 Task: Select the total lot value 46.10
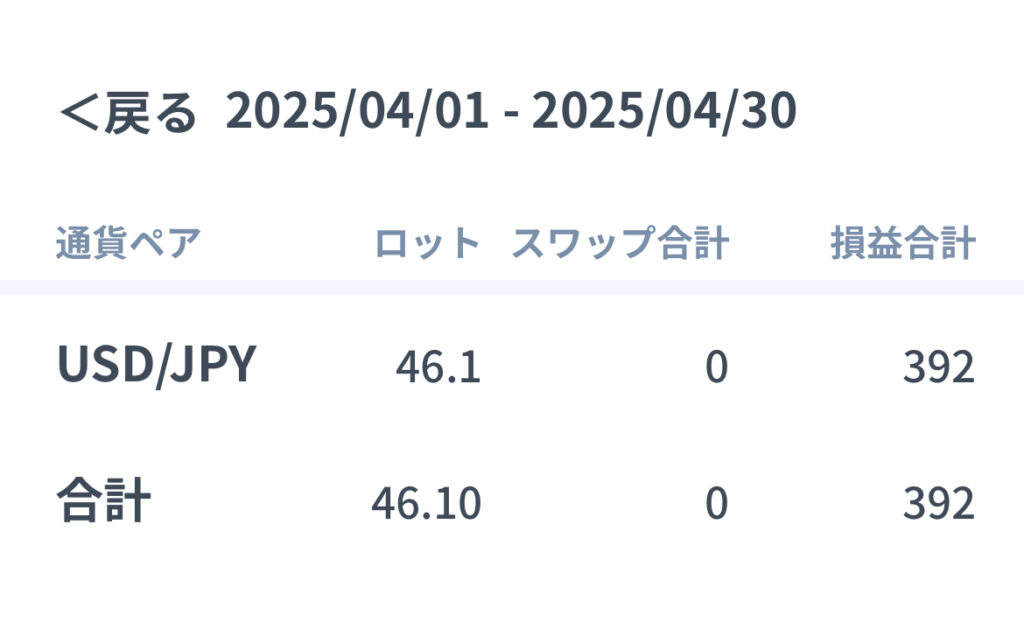pyautogui.click(x=426, y=503)
